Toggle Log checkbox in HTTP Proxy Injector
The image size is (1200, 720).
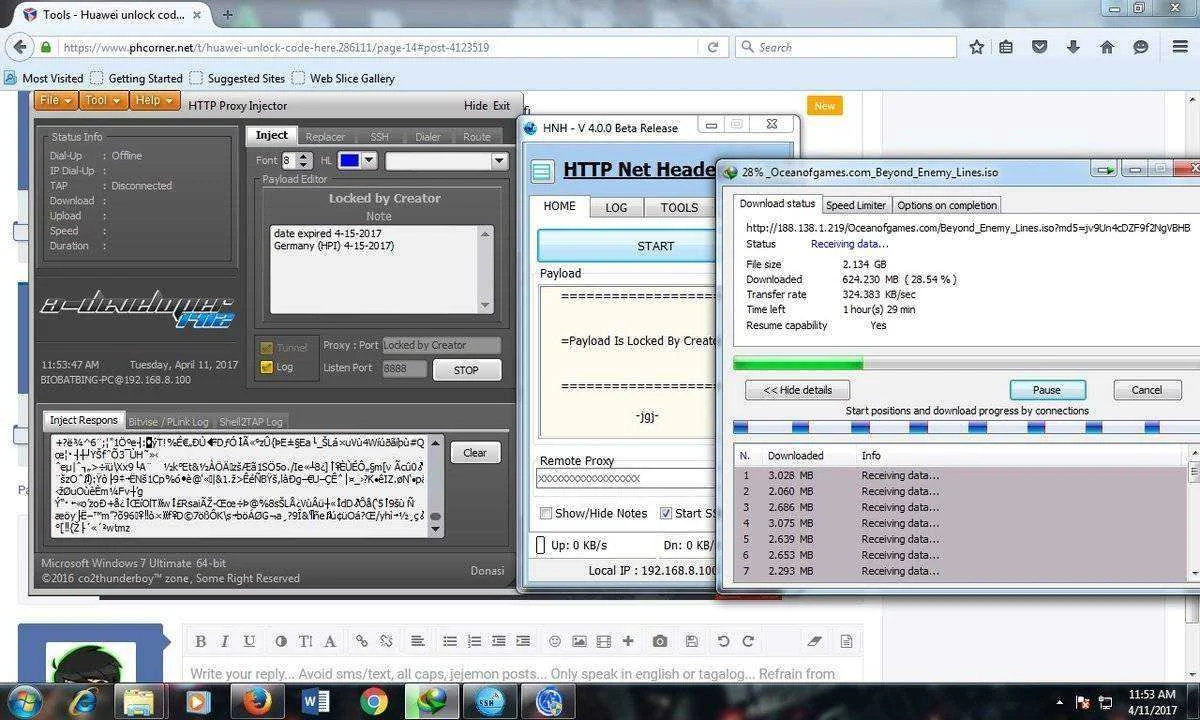pos(266,367)
